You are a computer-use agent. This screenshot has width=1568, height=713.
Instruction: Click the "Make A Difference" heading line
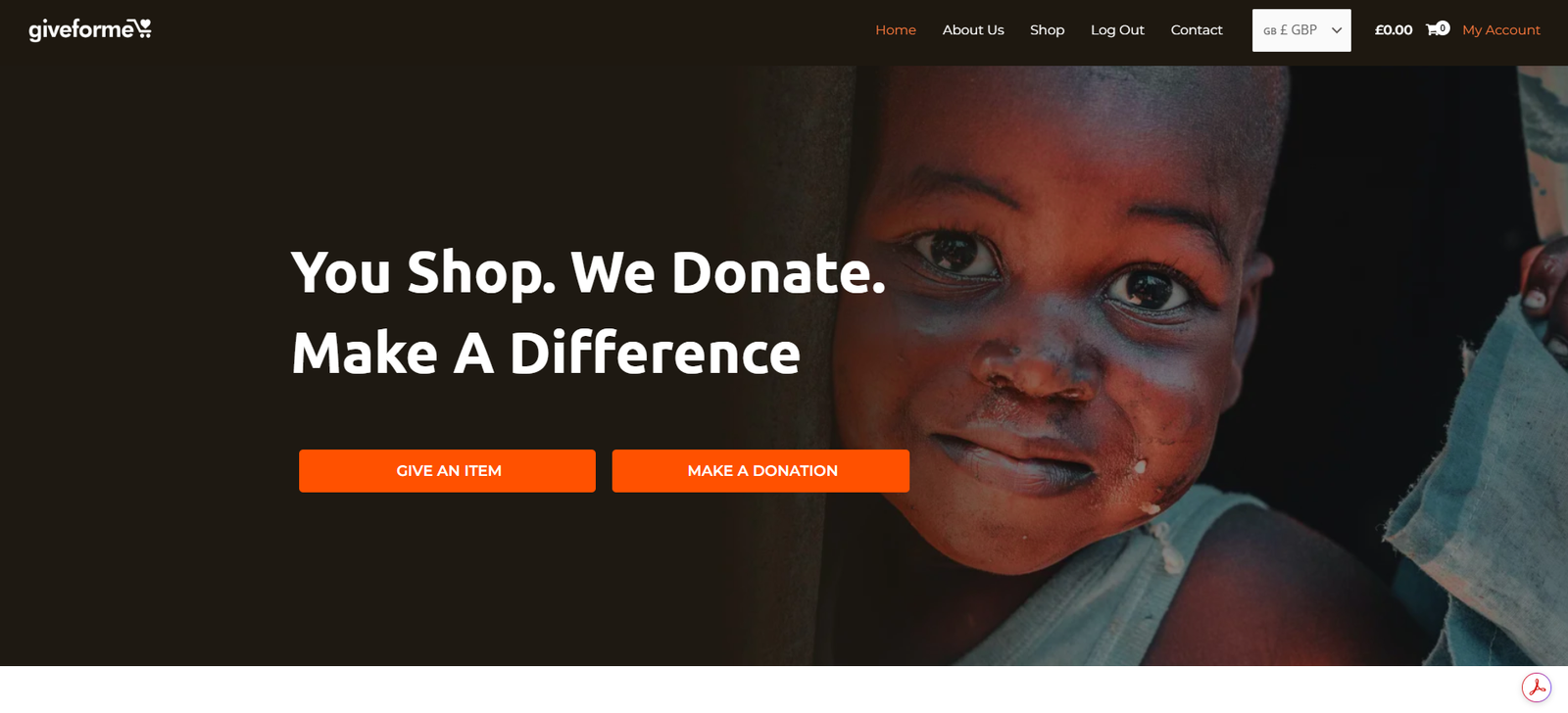click(546, 353)
